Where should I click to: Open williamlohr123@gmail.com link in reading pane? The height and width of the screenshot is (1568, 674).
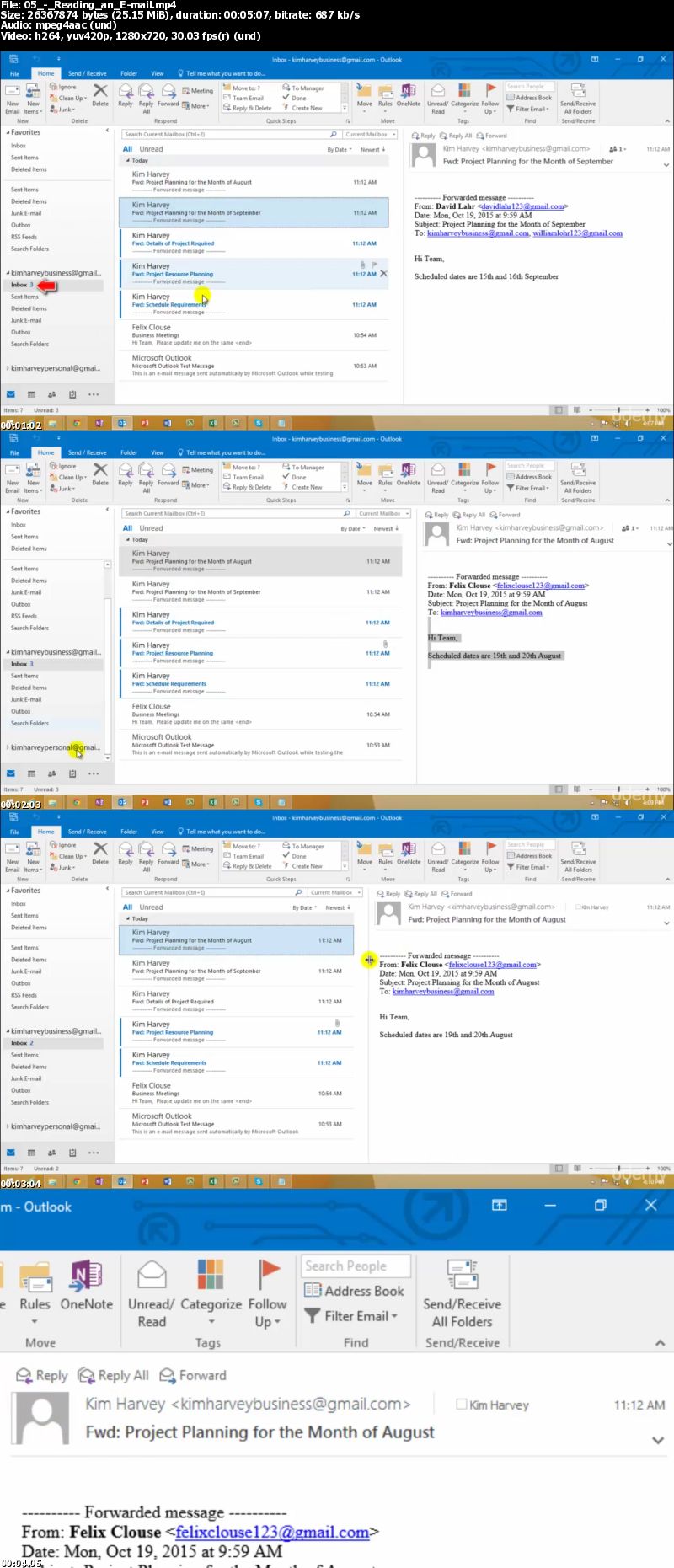[578, 233]
